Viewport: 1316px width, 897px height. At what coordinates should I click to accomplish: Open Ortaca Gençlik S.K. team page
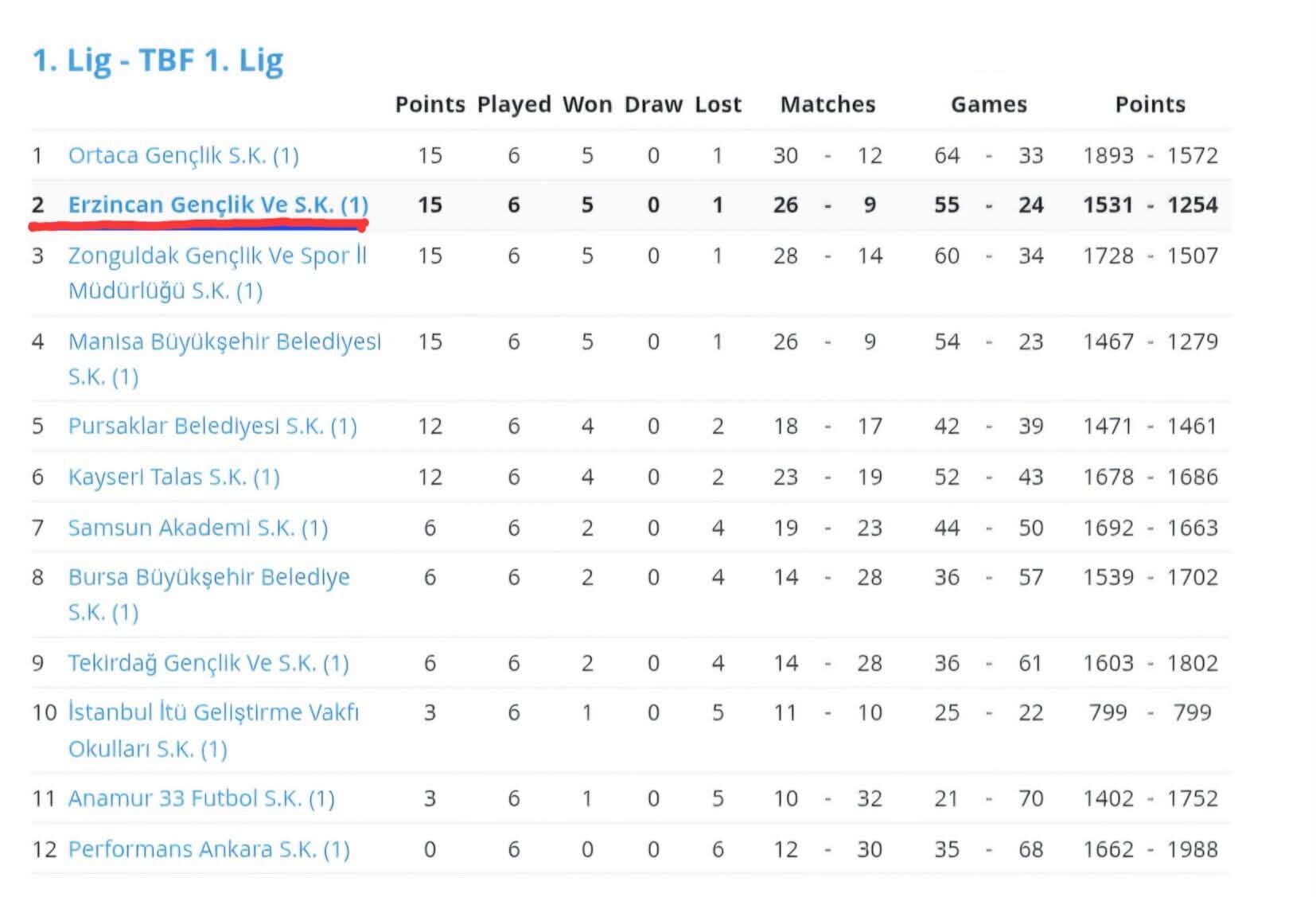pos(184,155)
